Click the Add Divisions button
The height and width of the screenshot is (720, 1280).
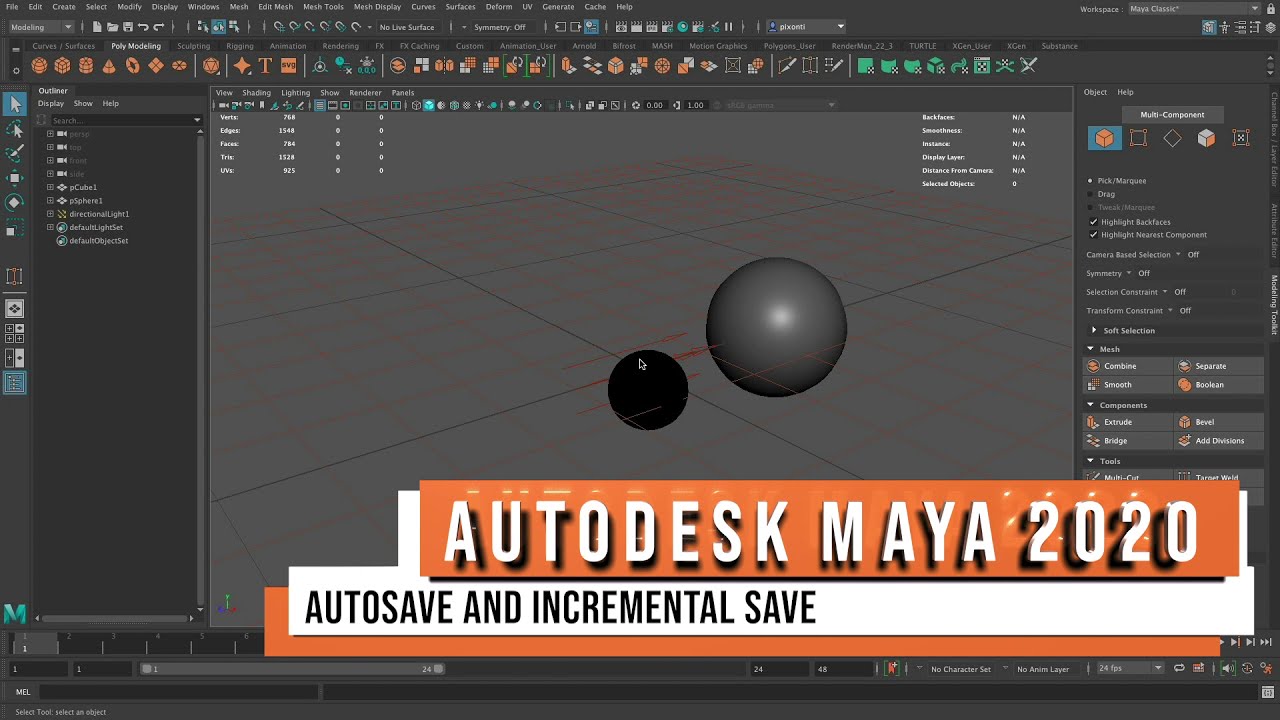[1220, 441]
